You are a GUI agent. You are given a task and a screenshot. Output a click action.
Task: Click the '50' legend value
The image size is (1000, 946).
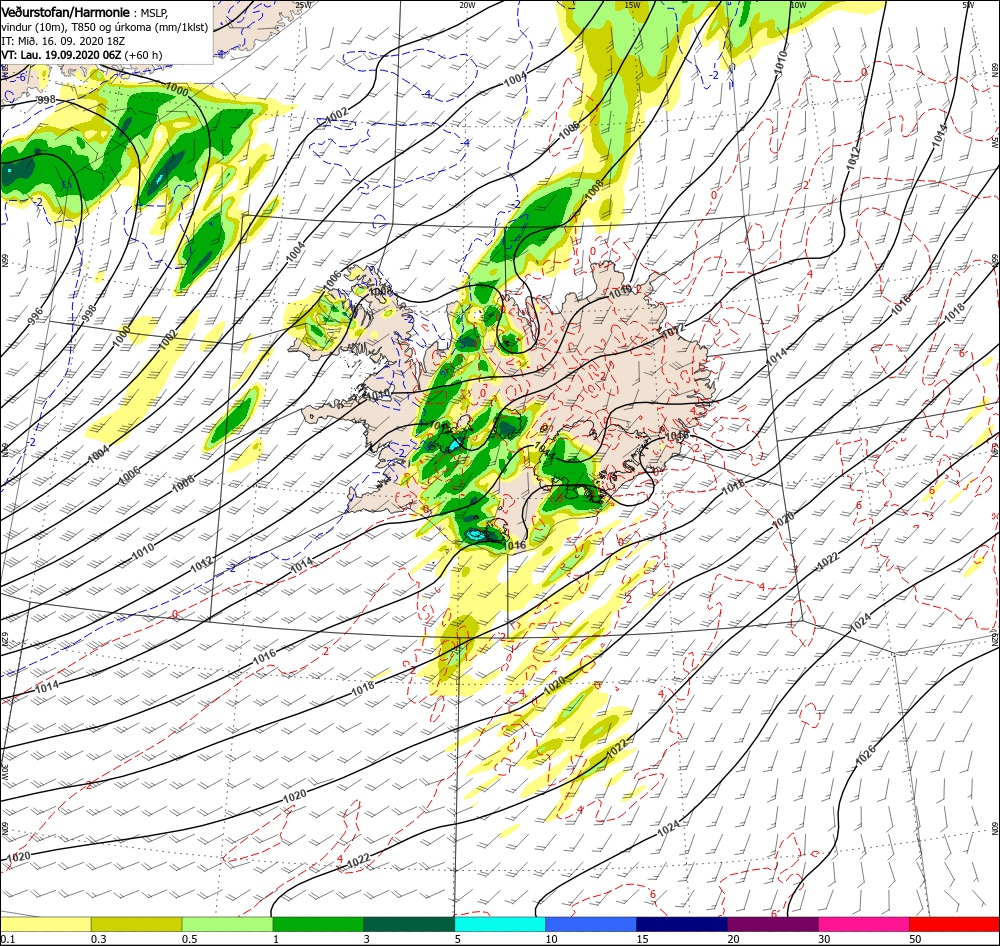(915, 939)
